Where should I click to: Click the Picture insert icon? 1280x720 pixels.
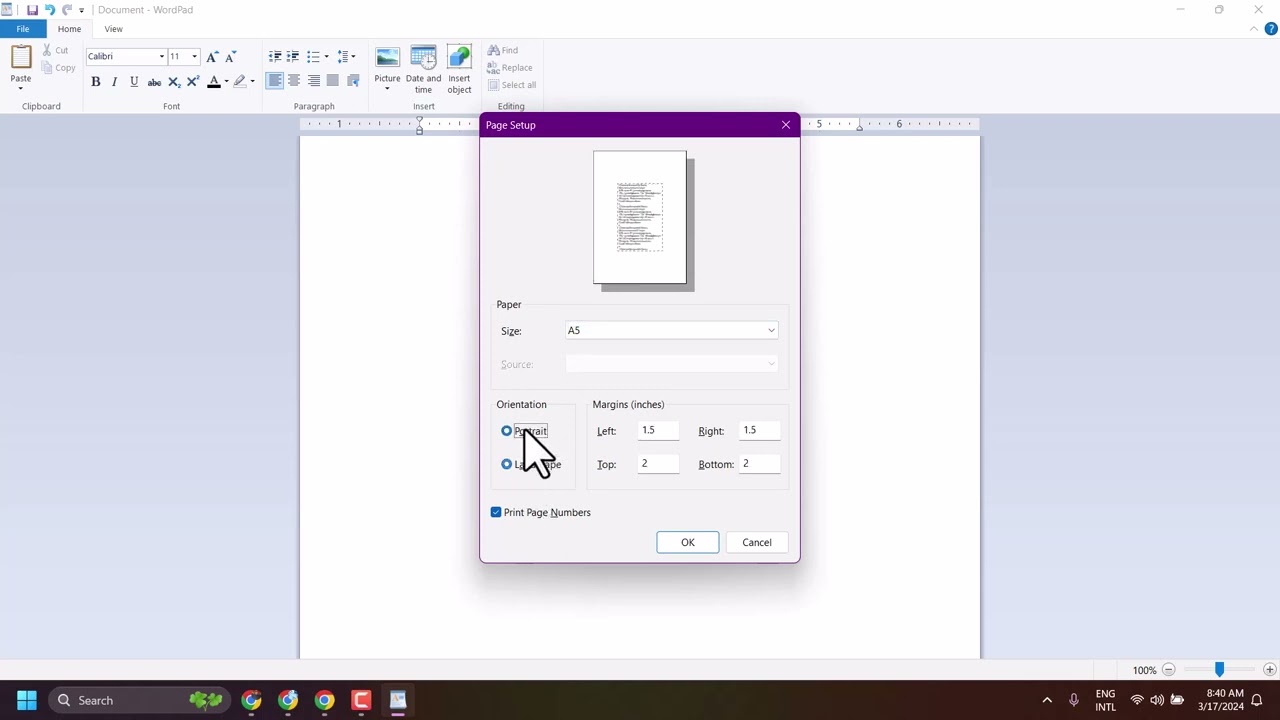[387, 58]
